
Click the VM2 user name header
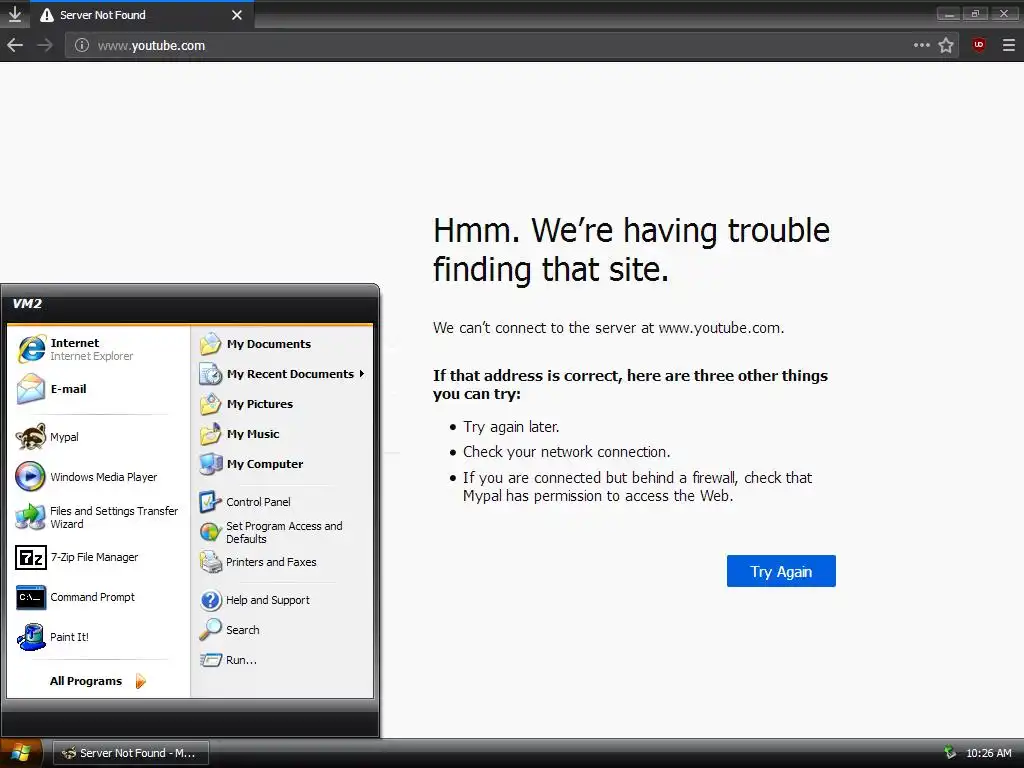coord(27,304)
